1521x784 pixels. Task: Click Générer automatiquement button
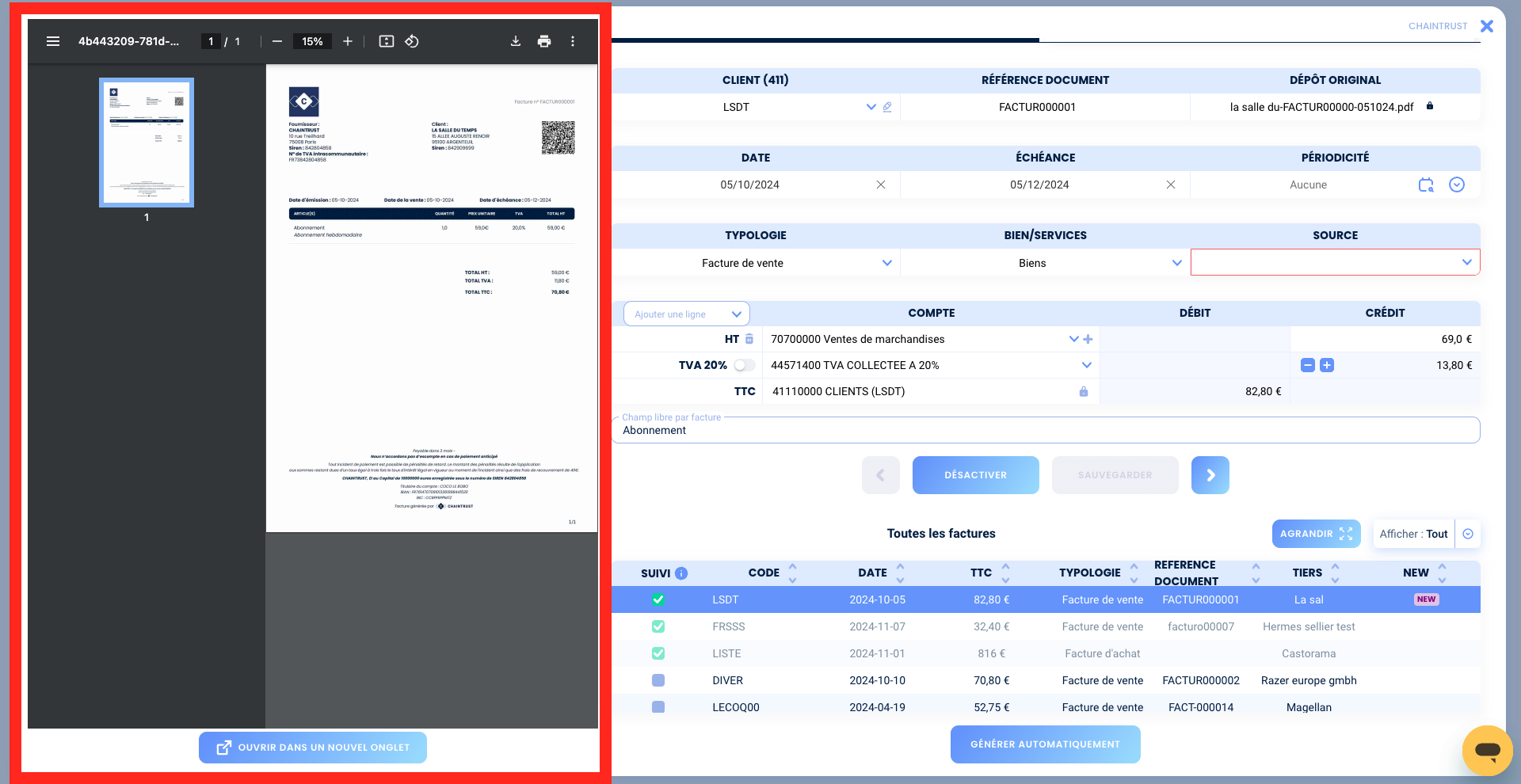pyautogui.click(x=1046, y=744)
